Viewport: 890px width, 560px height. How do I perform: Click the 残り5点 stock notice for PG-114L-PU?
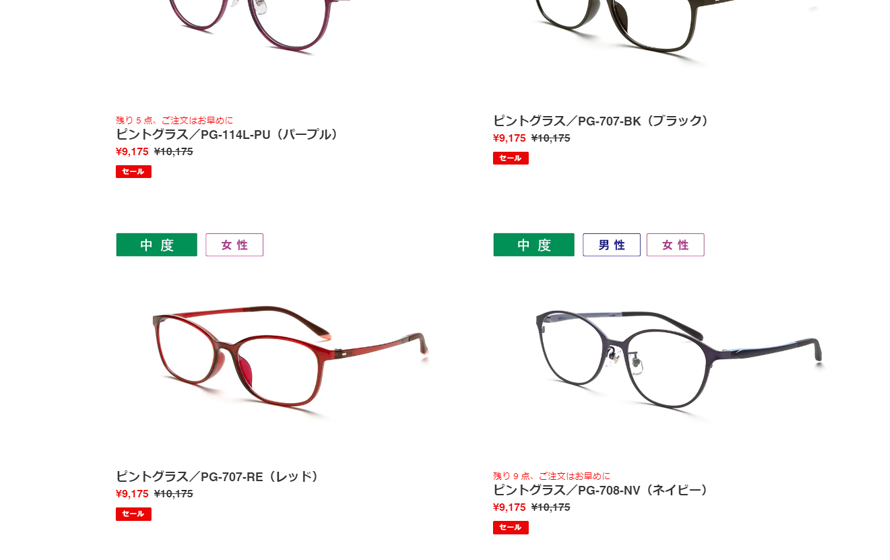coord(174,120)
